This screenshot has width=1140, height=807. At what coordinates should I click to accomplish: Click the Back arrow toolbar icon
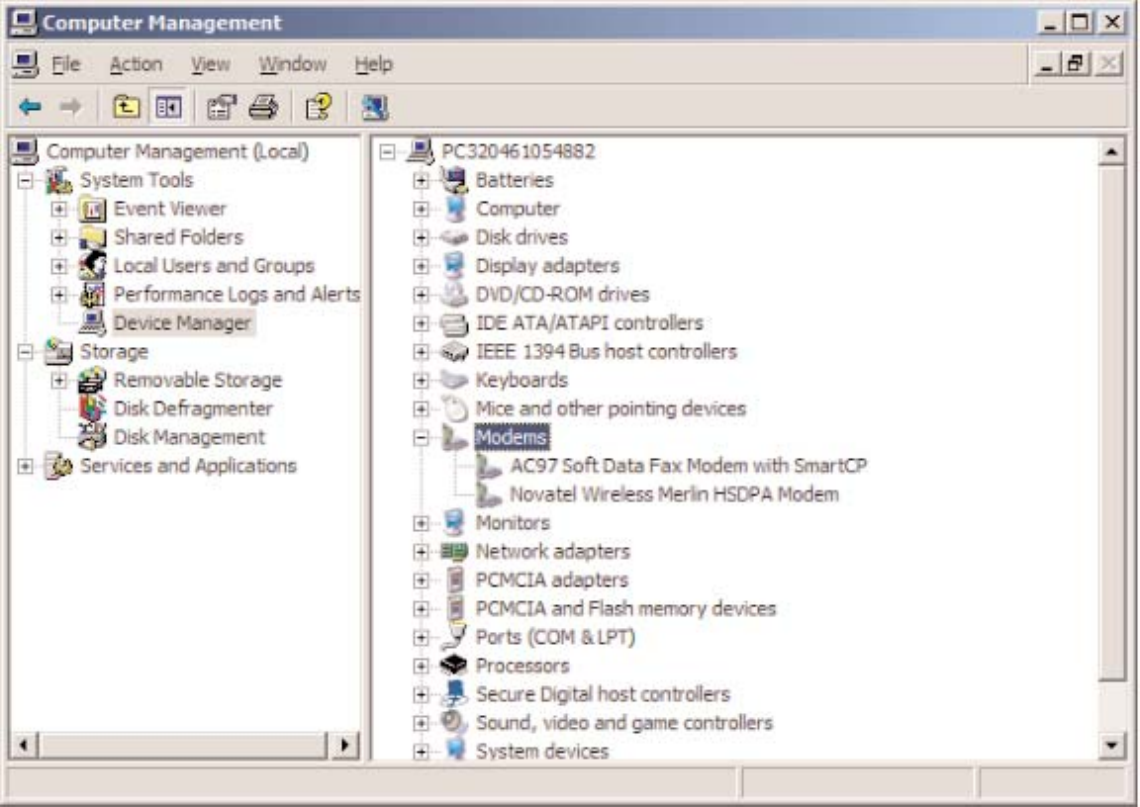pos(30,108)
